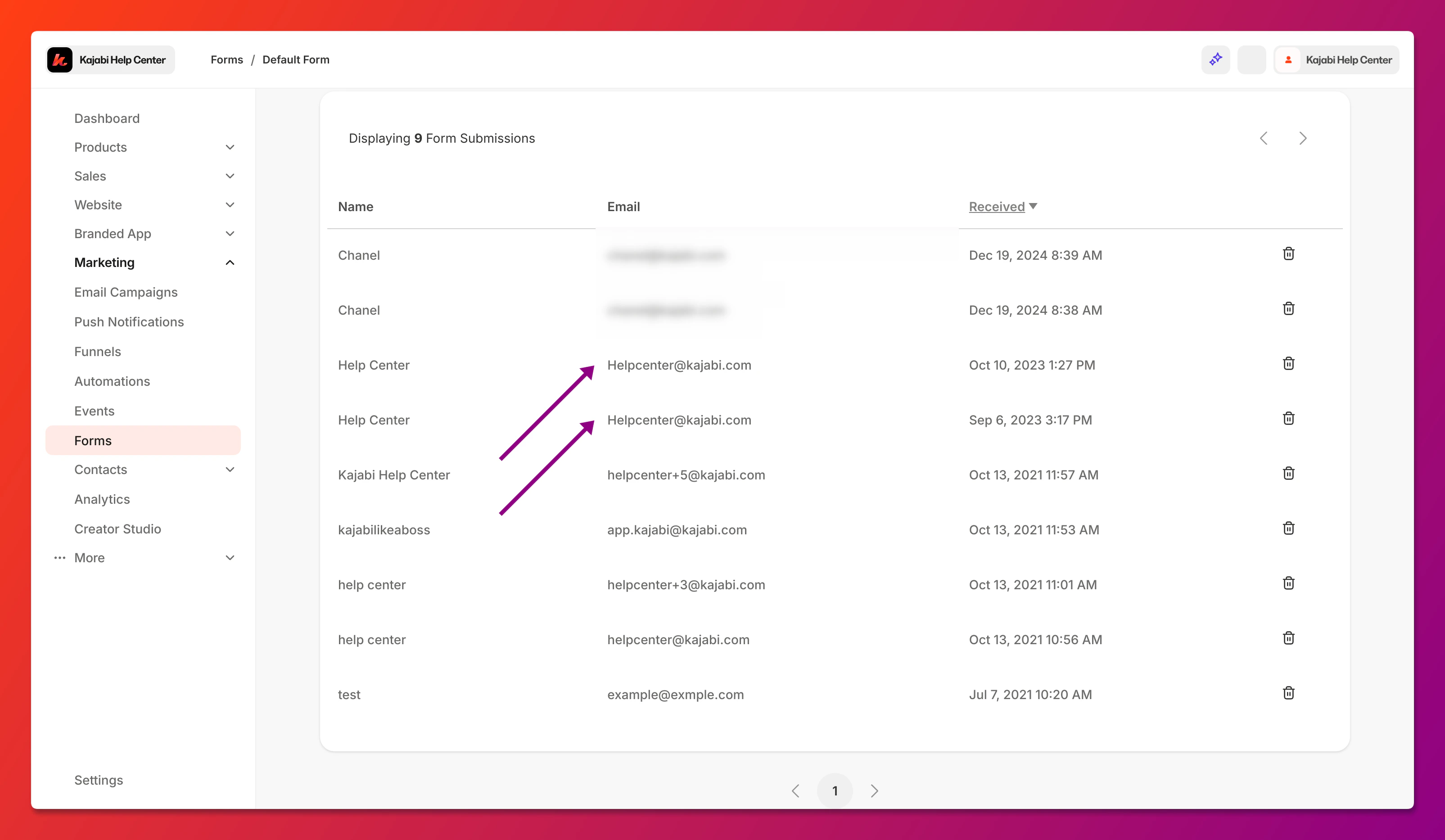
Task: Click the name 'Chanel' in the 8:39 AM row
Action: (x=359, y=255)
